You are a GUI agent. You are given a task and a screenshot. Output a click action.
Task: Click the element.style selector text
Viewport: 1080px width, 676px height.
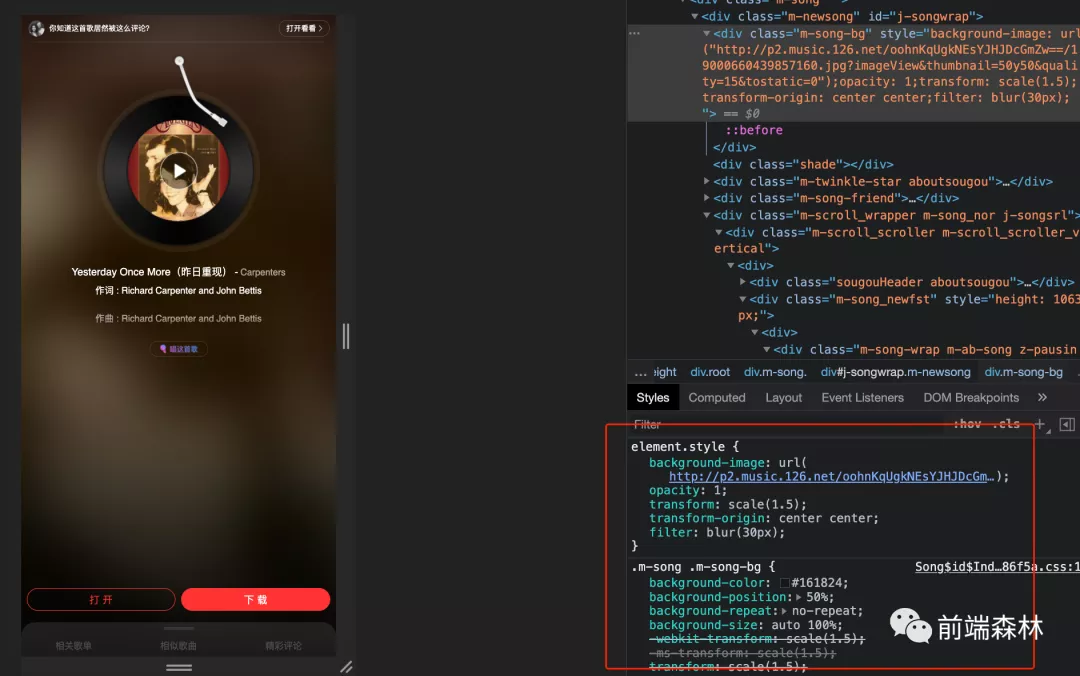(x=678, y=447)
